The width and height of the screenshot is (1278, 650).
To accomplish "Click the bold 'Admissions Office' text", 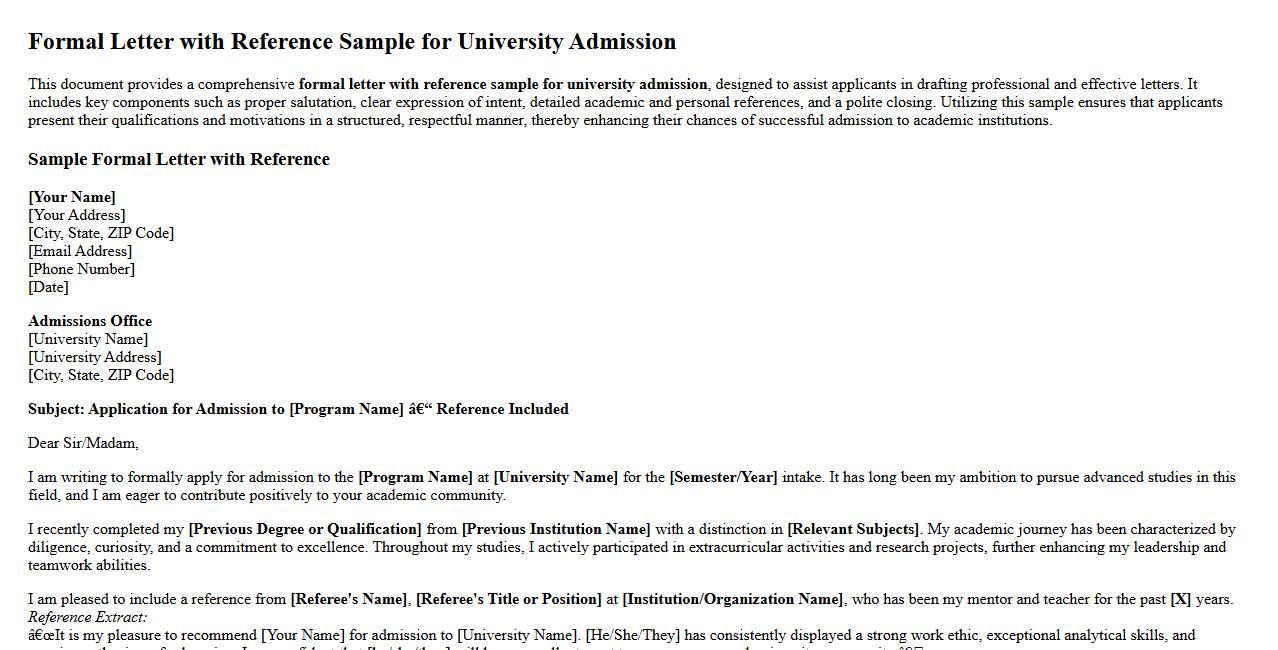I will pyautogui.click(x=90, y=321).
